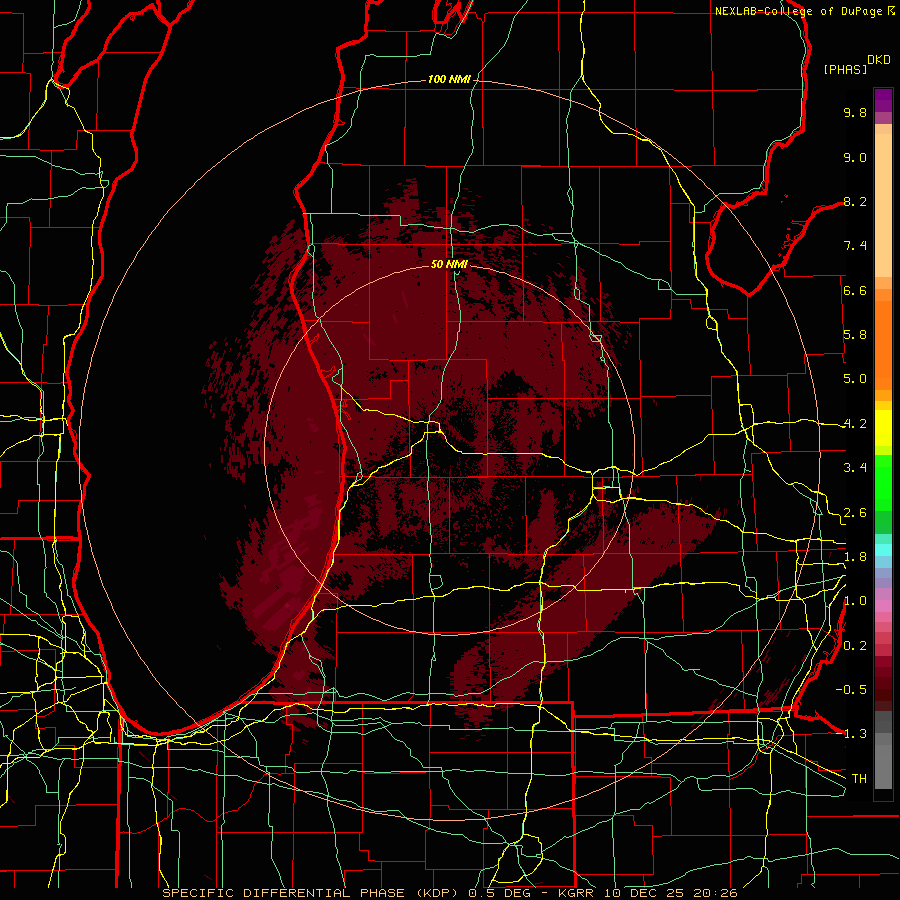This screenshot has width=900, height=900.
Task: Click the TH threshold label on scale
Action: 859,778
